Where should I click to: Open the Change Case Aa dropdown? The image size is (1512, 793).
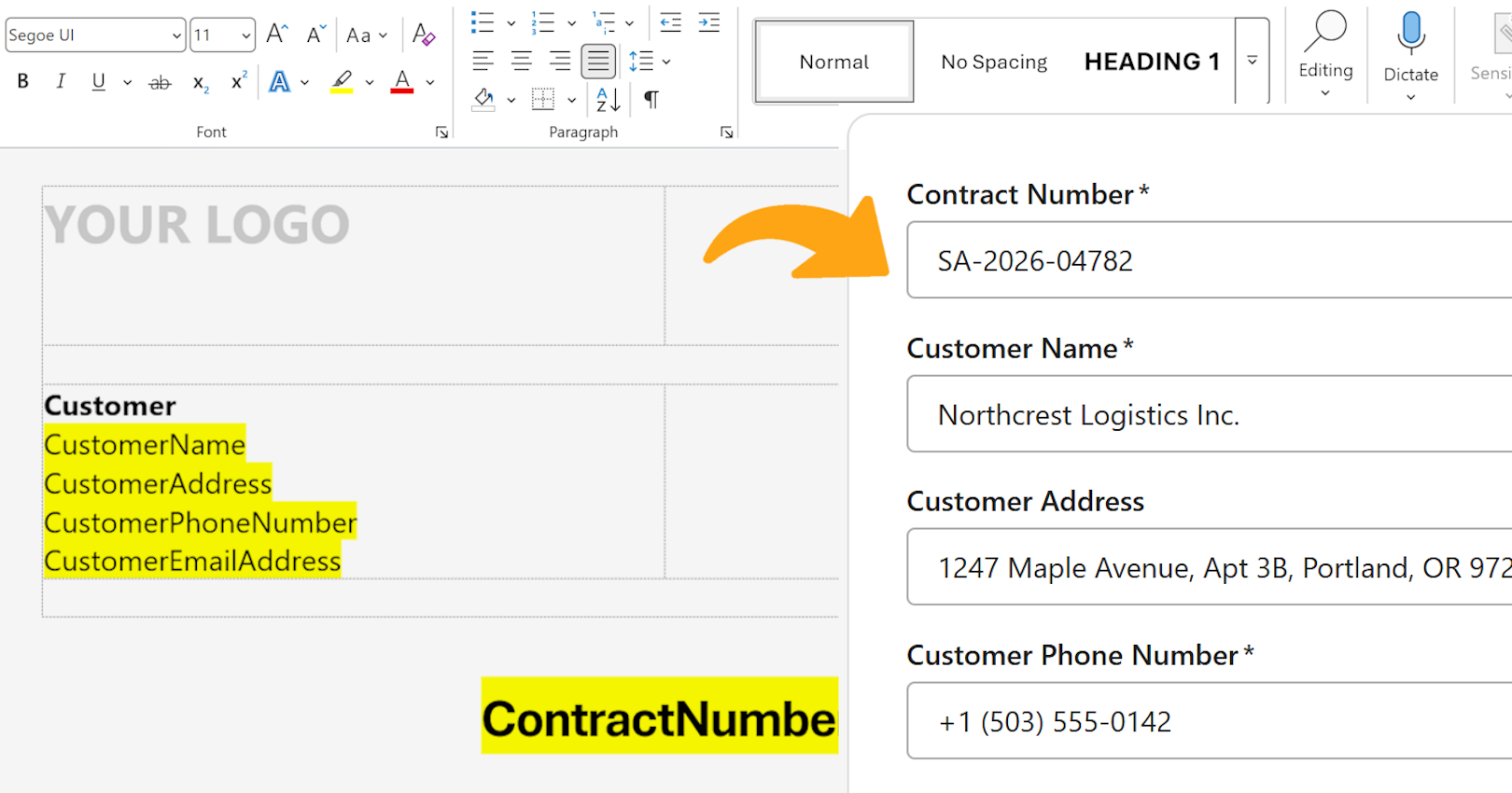[366, 35]
